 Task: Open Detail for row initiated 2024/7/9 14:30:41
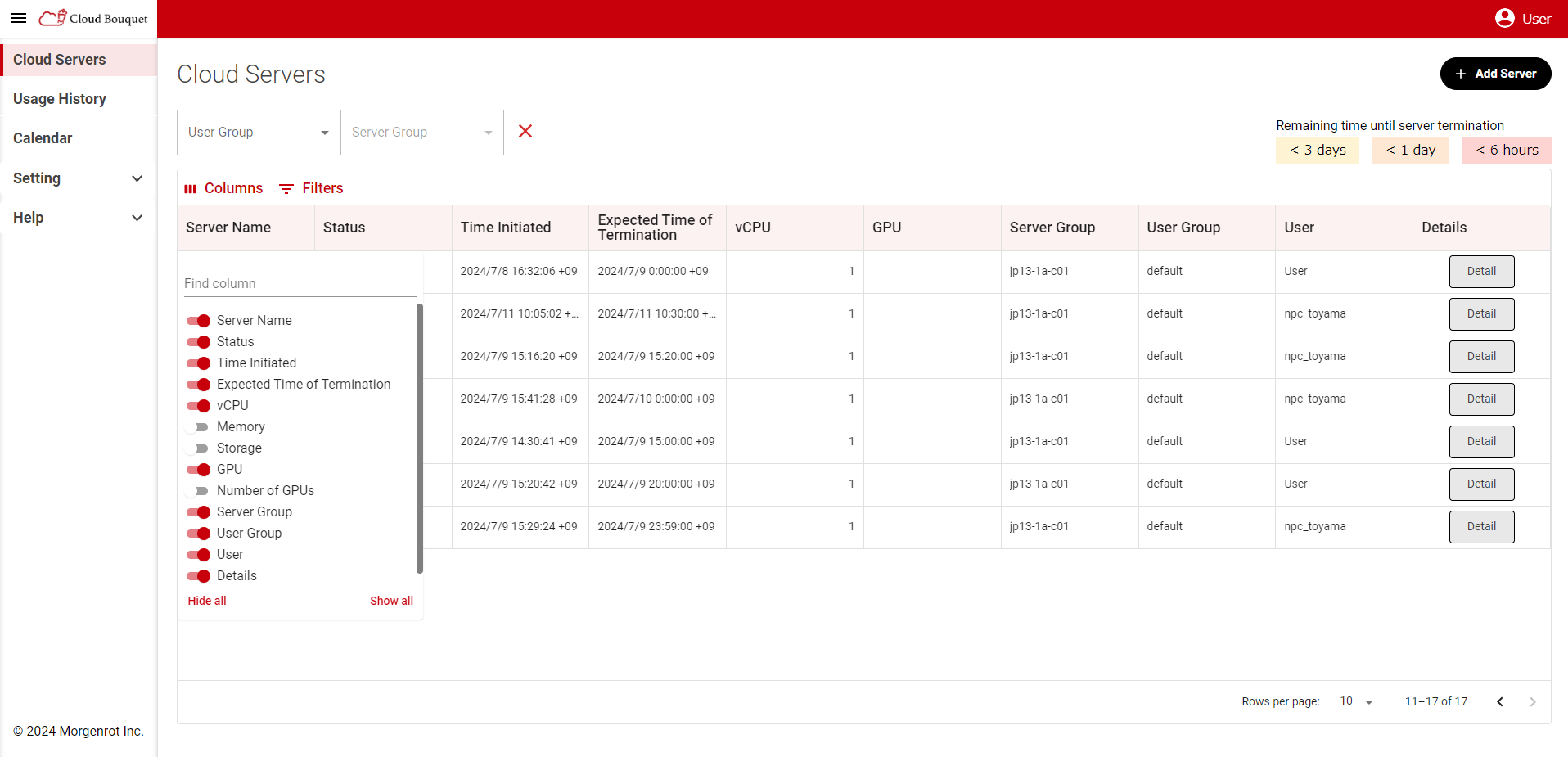tap(1481, 442)
